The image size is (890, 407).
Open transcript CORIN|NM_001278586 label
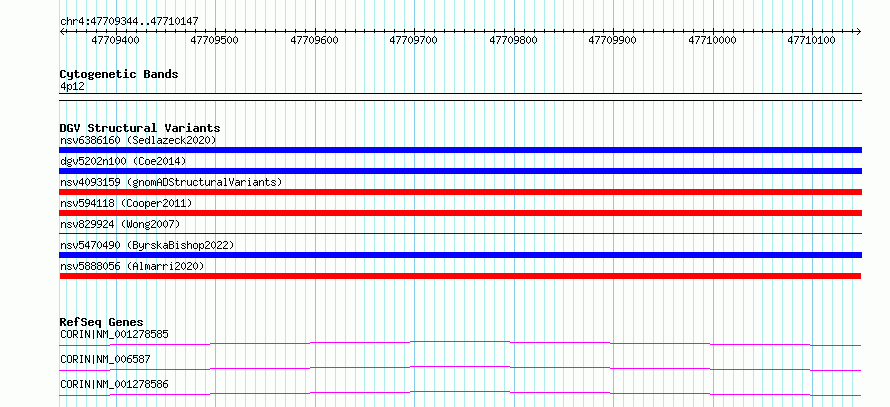coord(114,384)
